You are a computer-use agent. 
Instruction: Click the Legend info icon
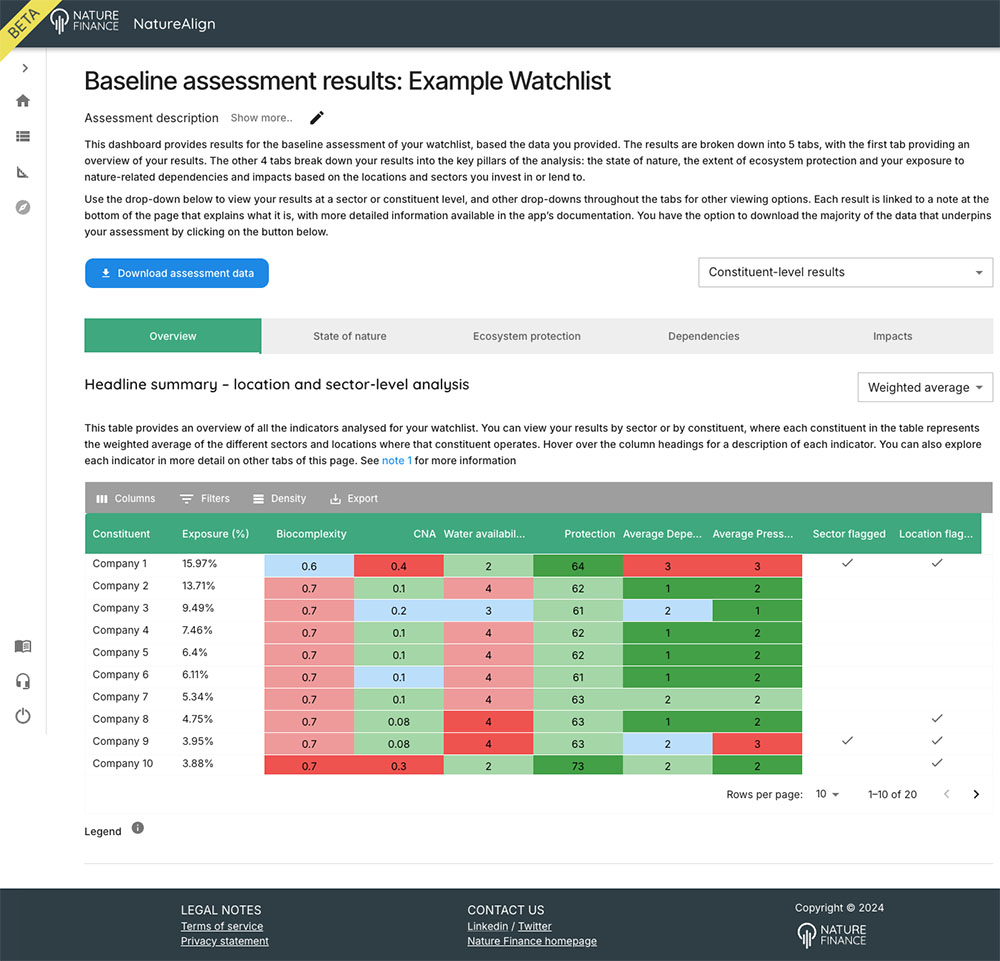click(x=138, y=828)
